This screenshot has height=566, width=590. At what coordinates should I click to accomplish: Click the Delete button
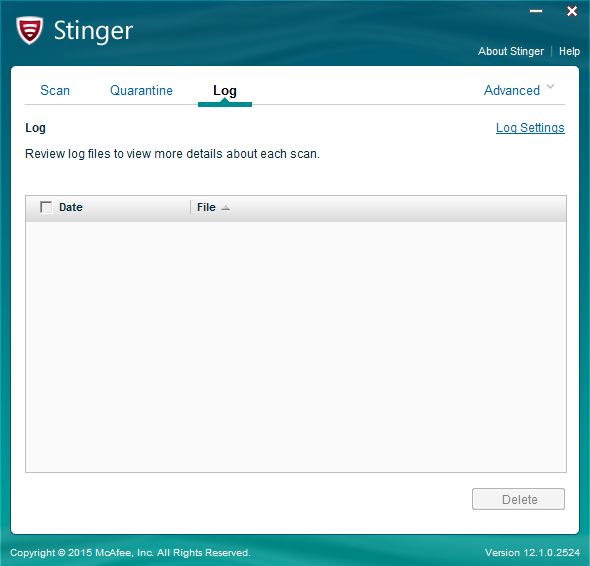(519, 499)
